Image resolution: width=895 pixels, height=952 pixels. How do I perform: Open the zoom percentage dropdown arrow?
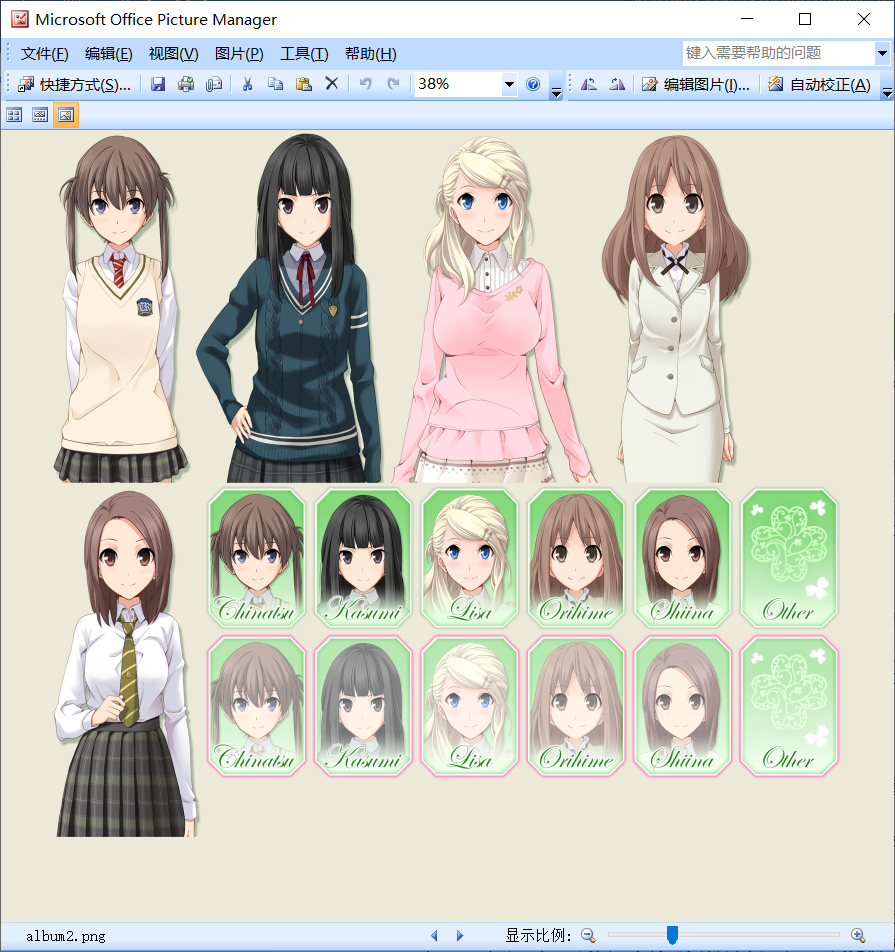click(509, 84)
